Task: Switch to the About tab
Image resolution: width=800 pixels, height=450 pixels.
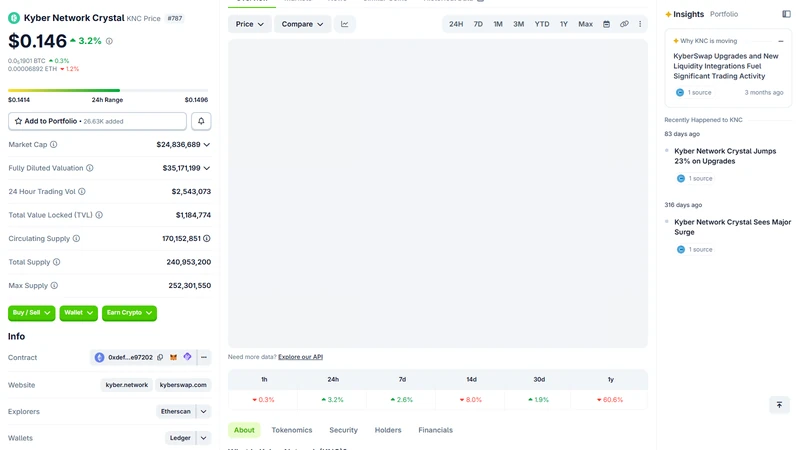Action: [x=244, y=430]
